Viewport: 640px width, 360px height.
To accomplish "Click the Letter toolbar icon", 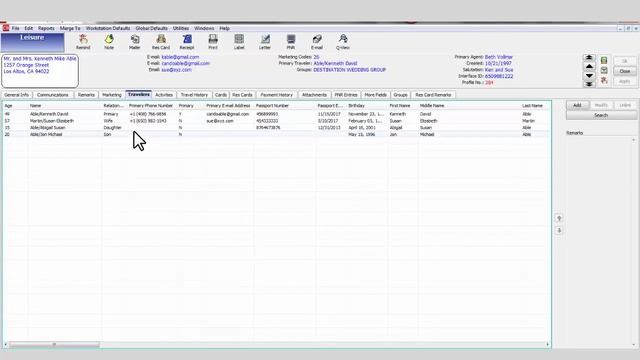I will 265,42.
